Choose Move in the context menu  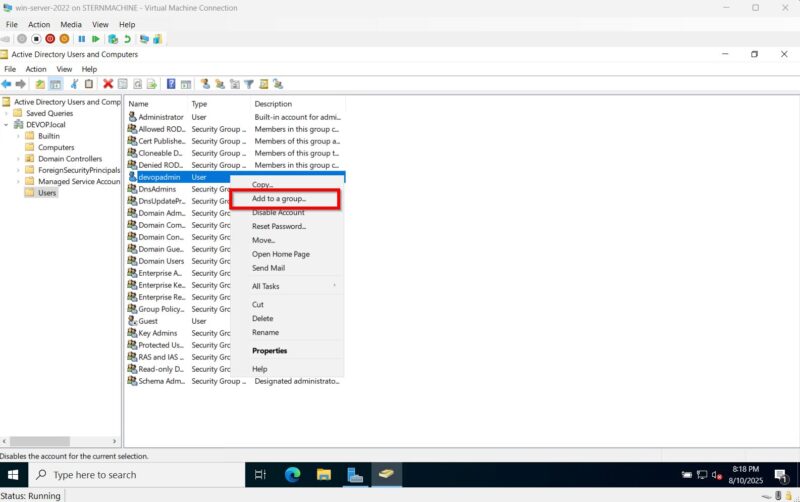[x=287, y=240]
